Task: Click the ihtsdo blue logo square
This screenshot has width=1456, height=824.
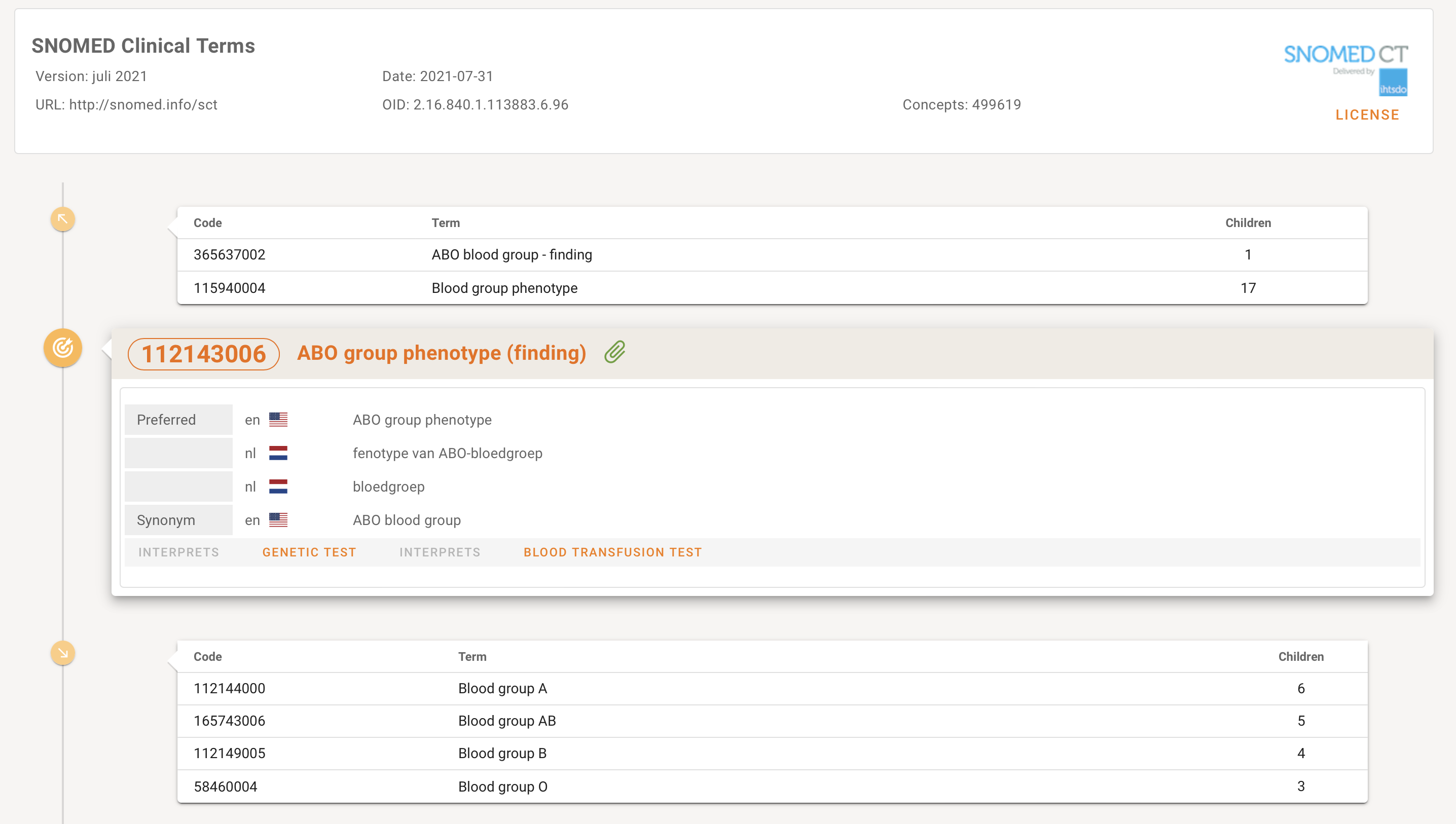Action: [1393, 83]
